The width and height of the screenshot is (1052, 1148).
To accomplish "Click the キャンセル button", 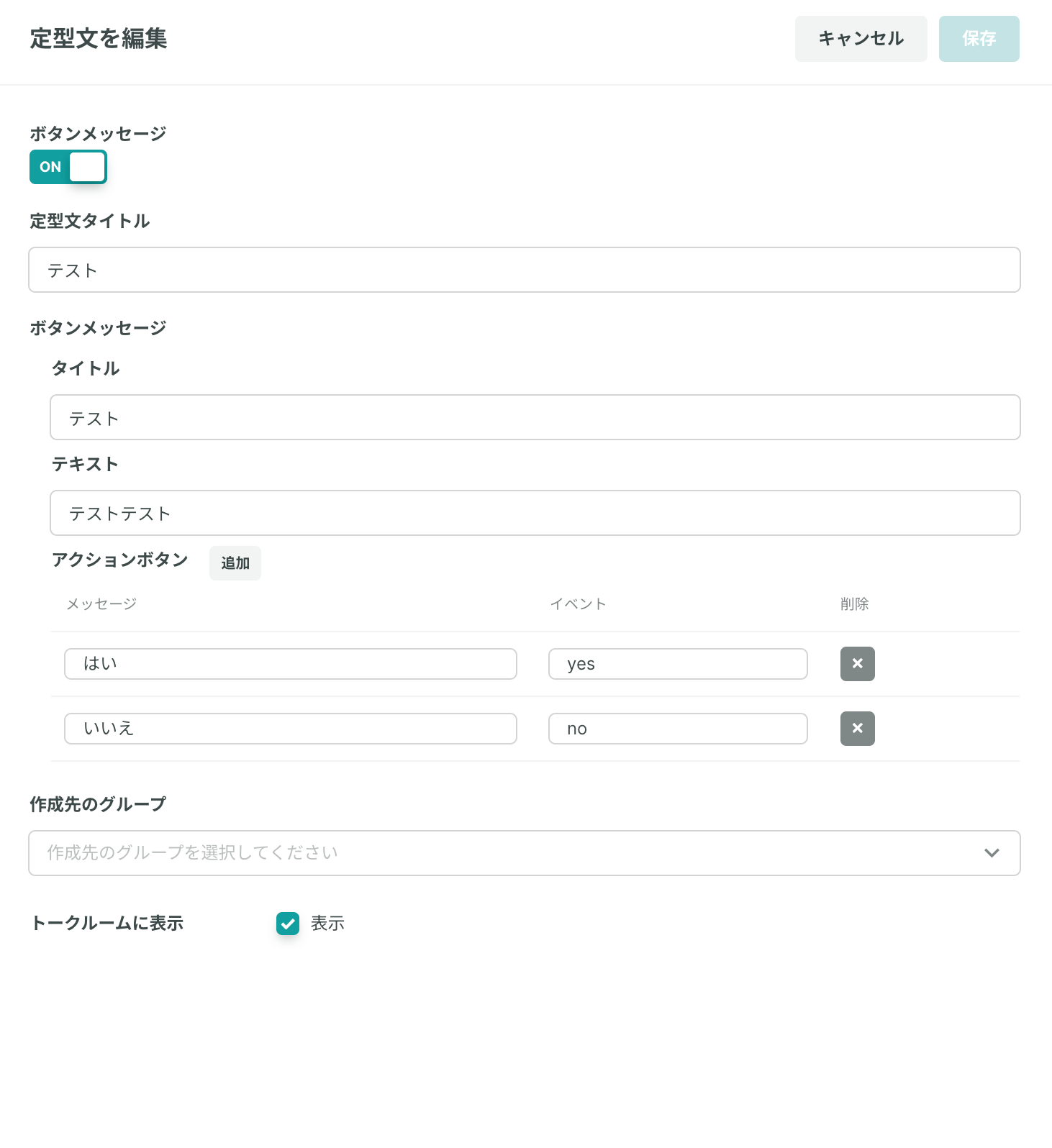I will pyautogui.click(x=861, y=39).
